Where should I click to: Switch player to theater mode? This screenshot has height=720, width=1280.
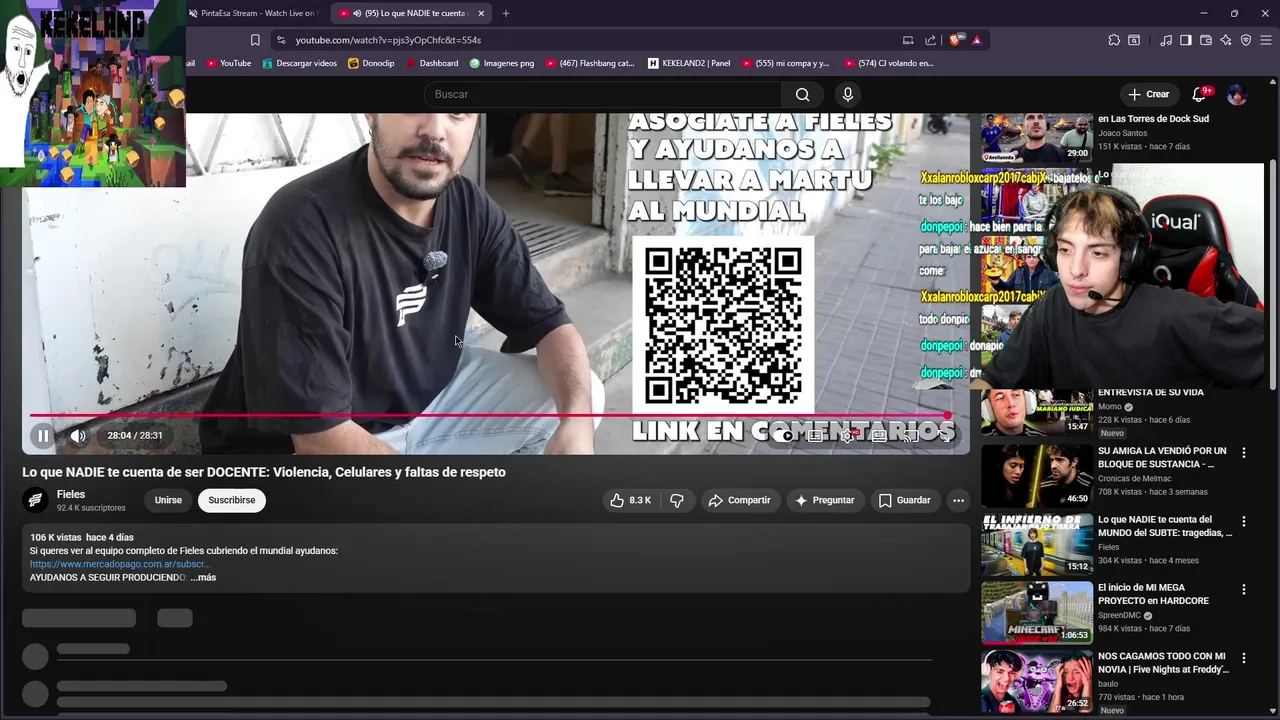[x=879, y=436]
